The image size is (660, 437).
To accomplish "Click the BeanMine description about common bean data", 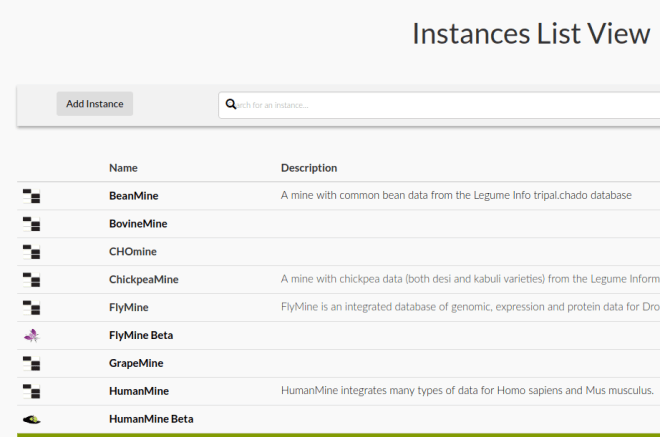I will [x=456, y=195].
